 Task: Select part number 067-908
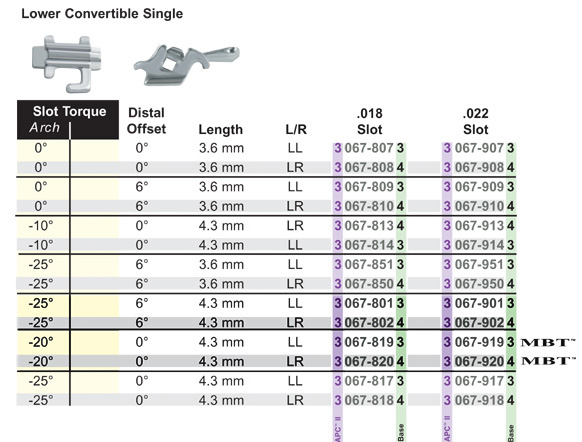click(479, 167)
